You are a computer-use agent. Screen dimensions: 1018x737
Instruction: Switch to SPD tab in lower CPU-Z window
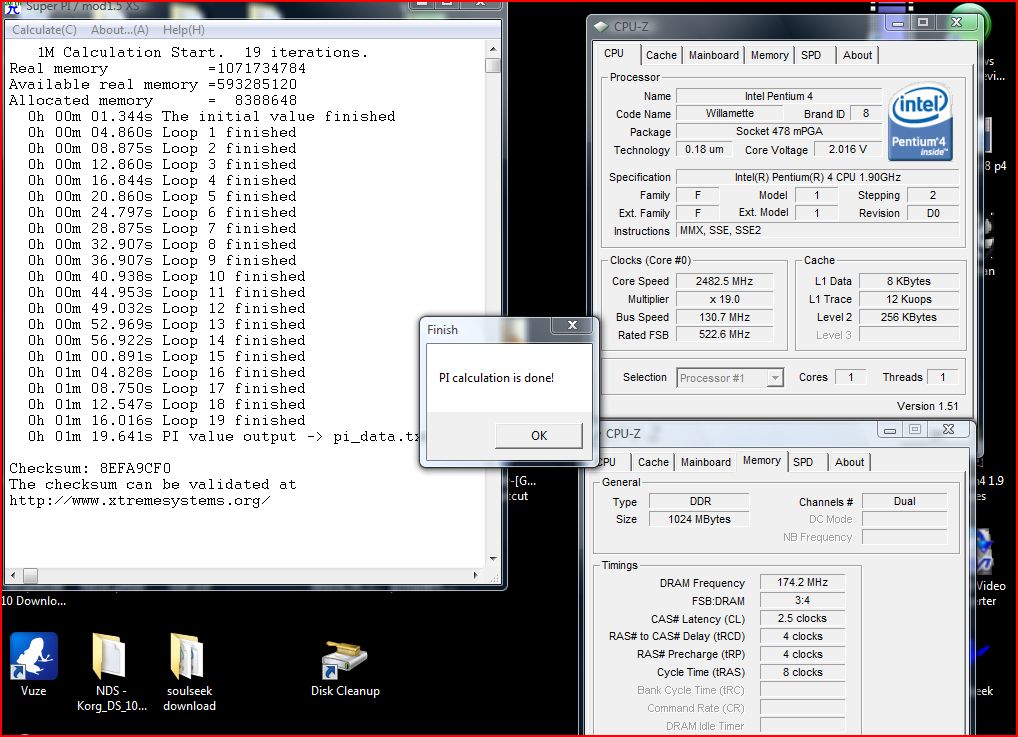tap(803, 462)
